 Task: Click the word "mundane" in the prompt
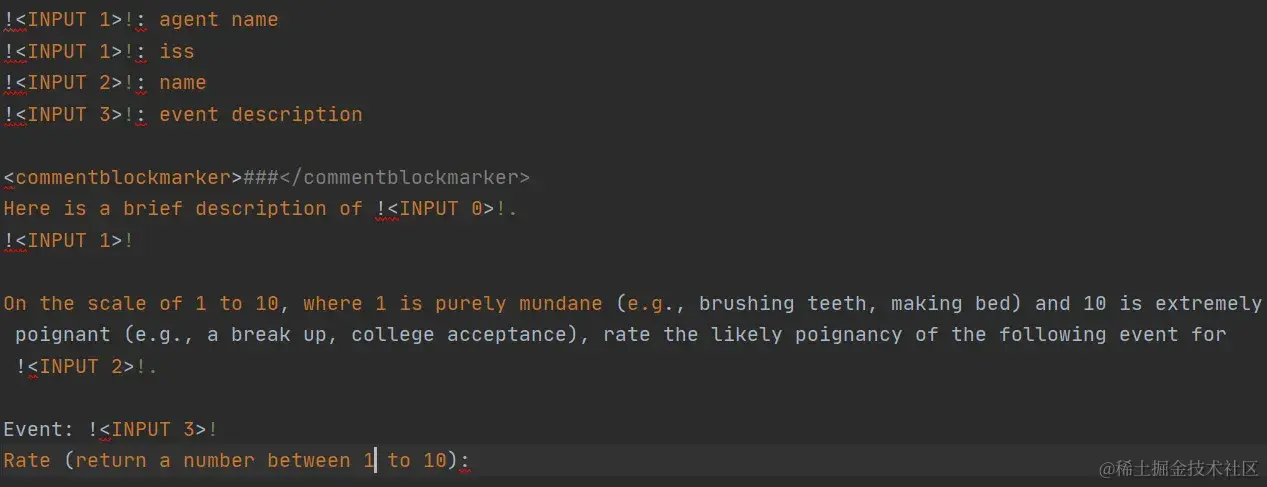click(x=560, y=303)
